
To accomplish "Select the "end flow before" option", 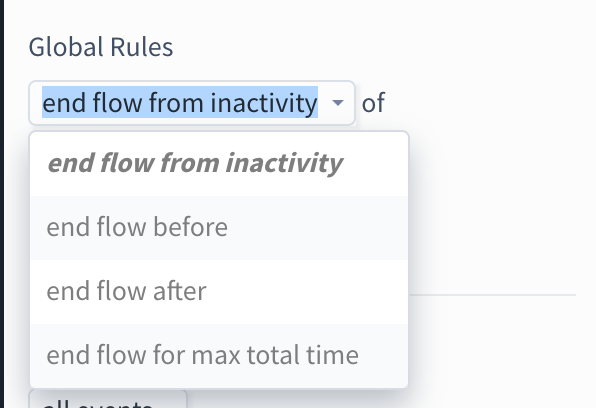I will tap(219, 228).
